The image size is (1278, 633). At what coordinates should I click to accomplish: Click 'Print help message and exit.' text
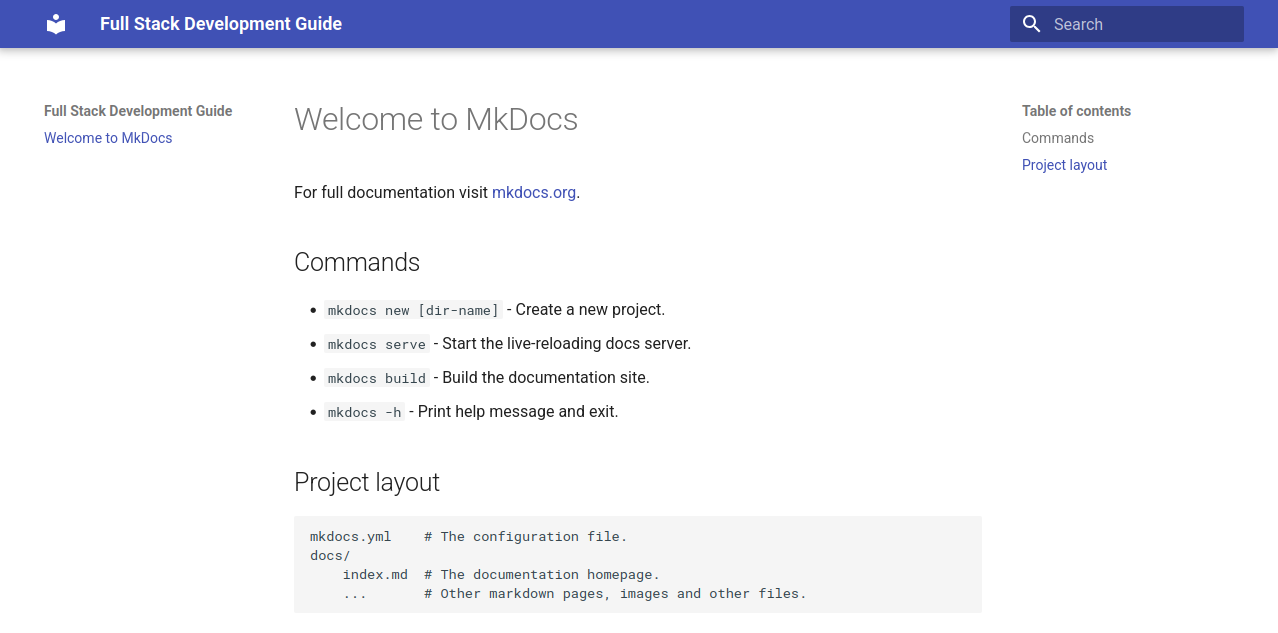point(518,412)
